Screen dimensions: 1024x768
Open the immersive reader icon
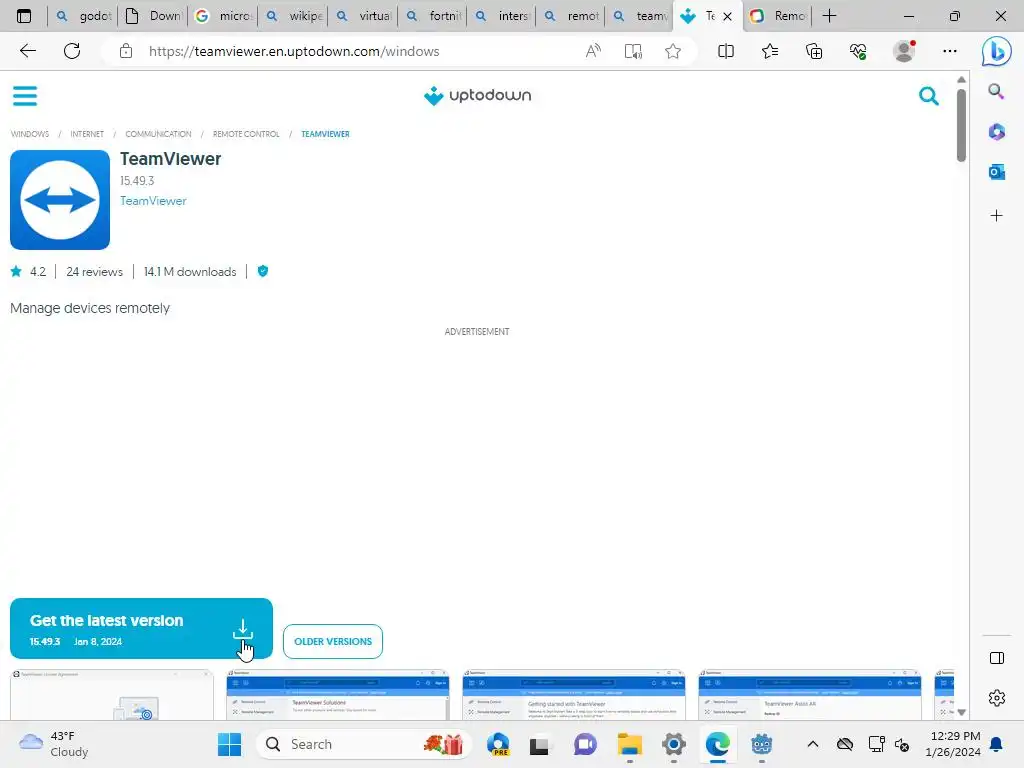(633, 51)
